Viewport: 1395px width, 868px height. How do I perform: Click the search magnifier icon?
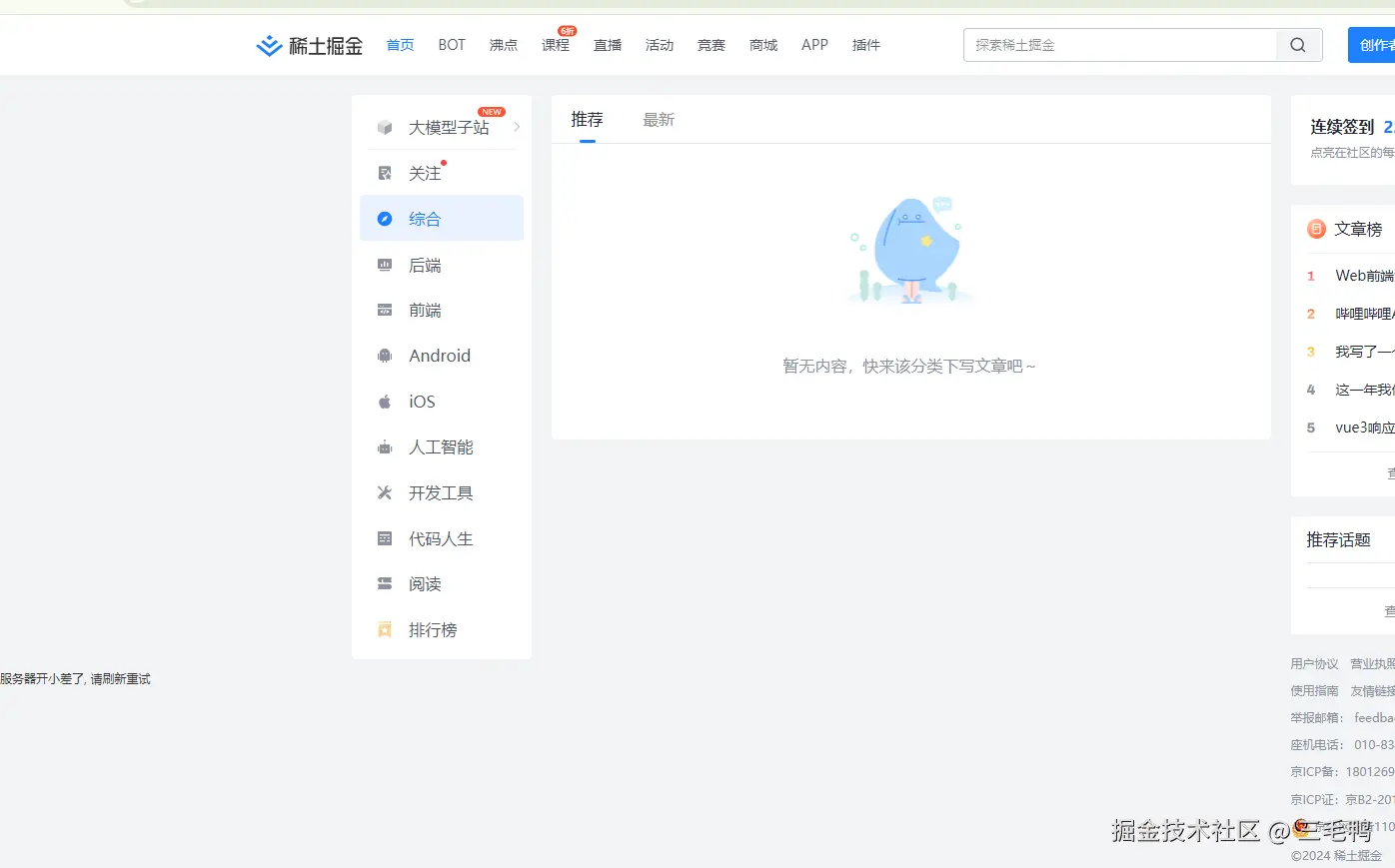[x=1297, y=45]
